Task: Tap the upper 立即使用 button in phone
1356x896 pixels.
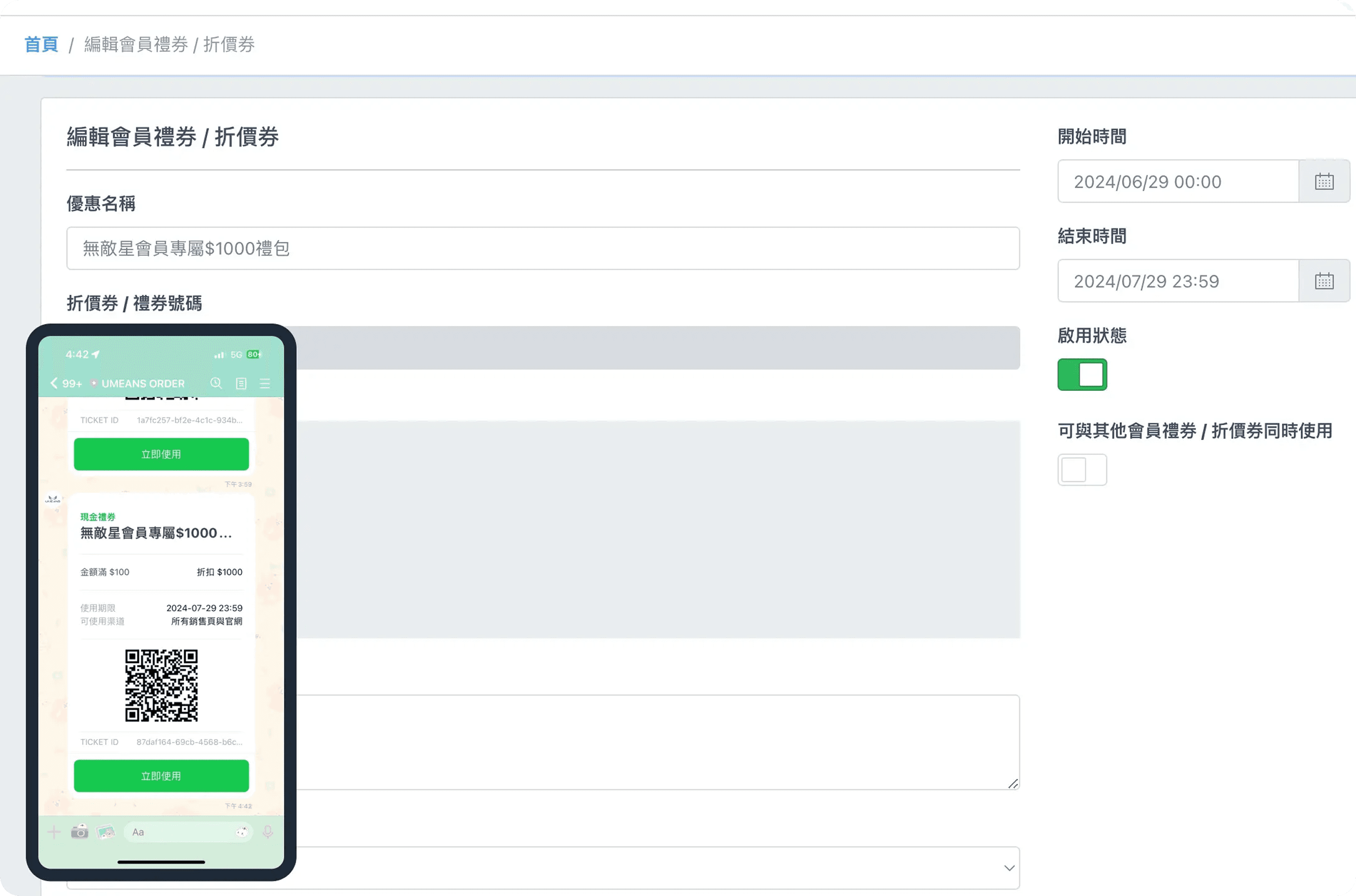Action: [x=162, y=454]
